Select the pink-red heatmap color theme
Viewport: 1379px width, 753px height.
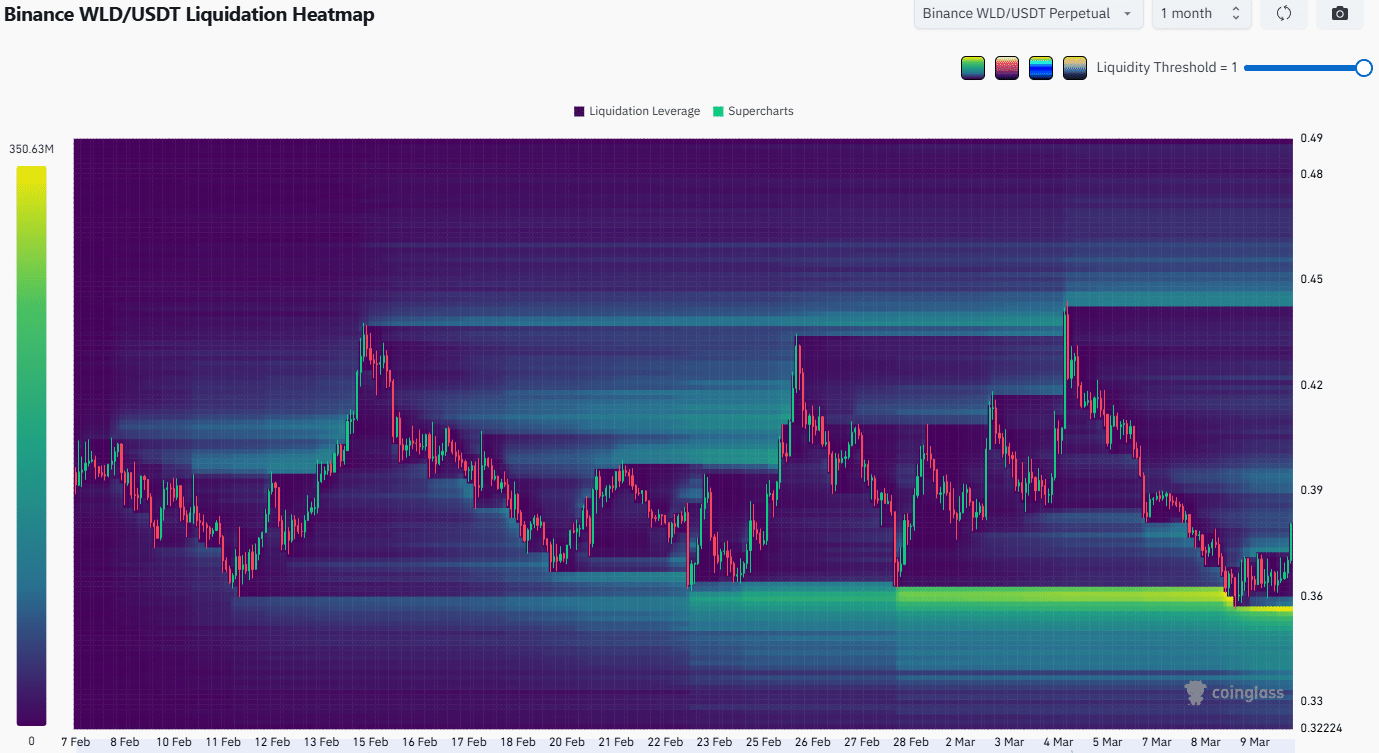tap(1007, 68)
